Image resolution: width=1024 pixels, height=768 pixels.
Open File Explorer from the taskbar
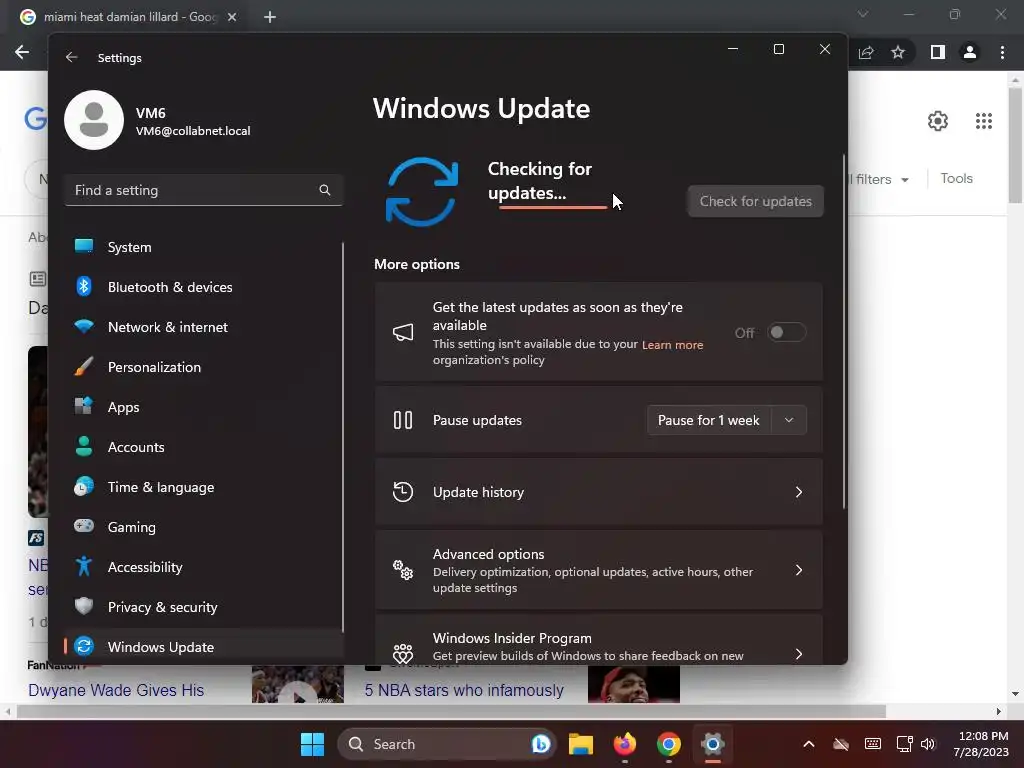[x=581, y=744]
